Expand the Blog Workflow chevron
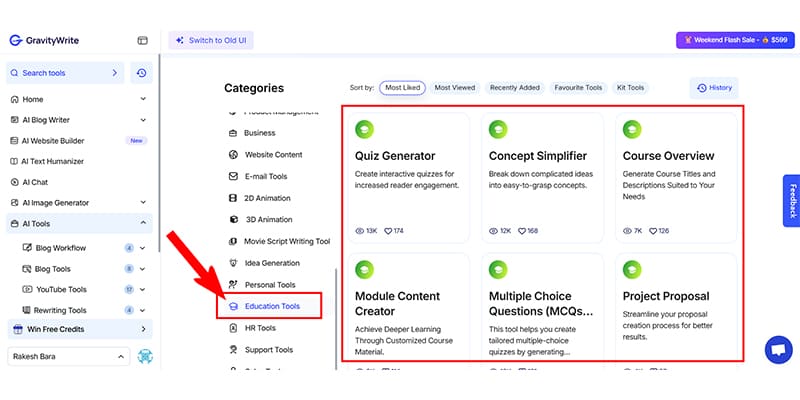This screenshot has width=800, height=400. 142,248
